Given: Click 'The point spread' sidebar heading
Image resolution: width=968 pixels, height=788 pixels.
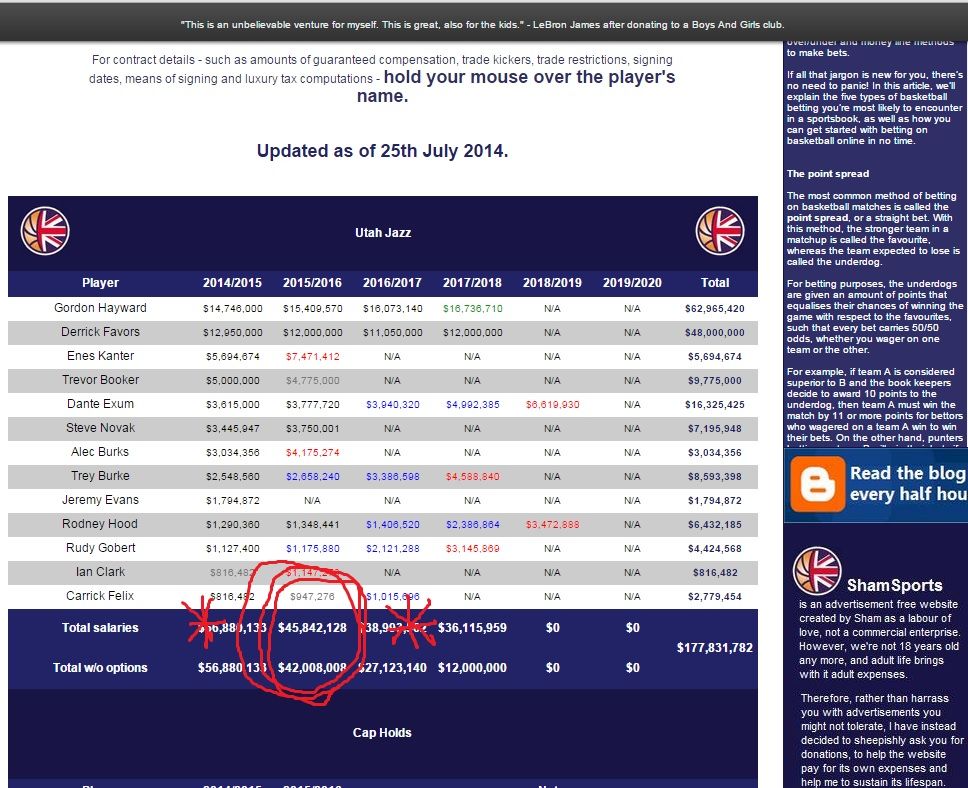Looking at the screenshot, I should (x=828, y=174).
